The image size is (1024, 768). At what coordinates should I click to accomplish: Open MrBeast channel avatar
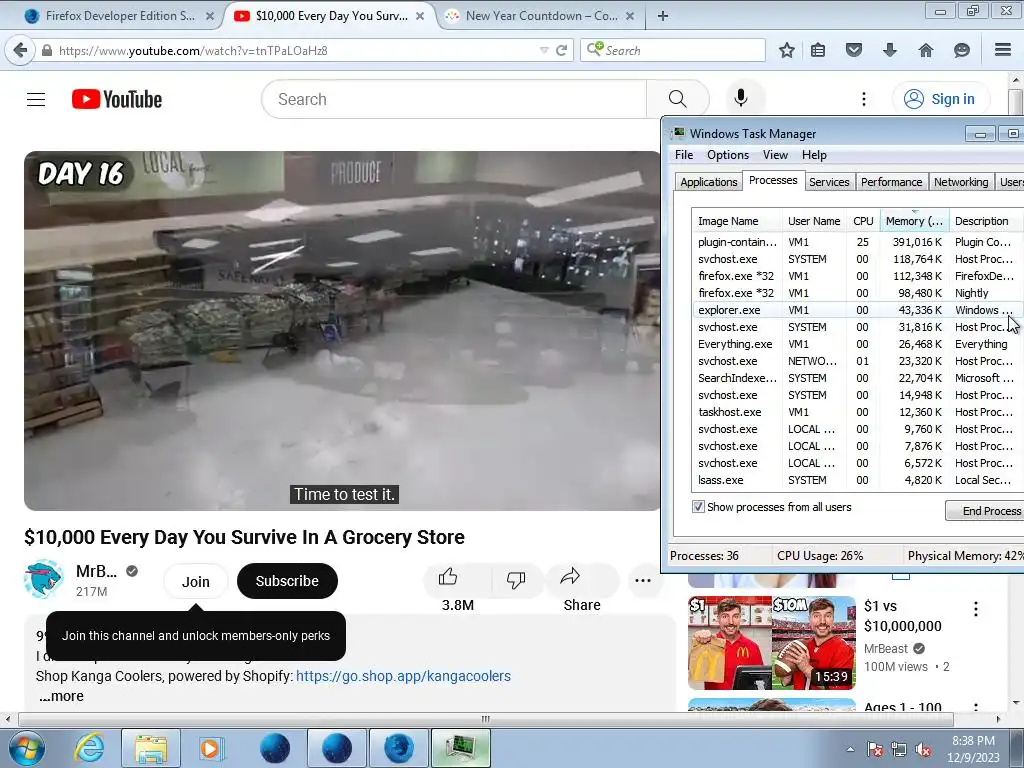click(x=43, y=579)
